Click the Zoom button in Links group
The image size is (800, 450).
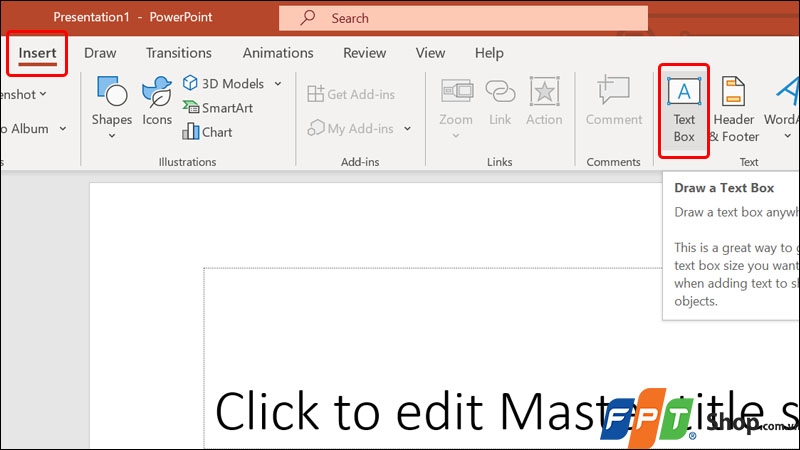point(456,102)
